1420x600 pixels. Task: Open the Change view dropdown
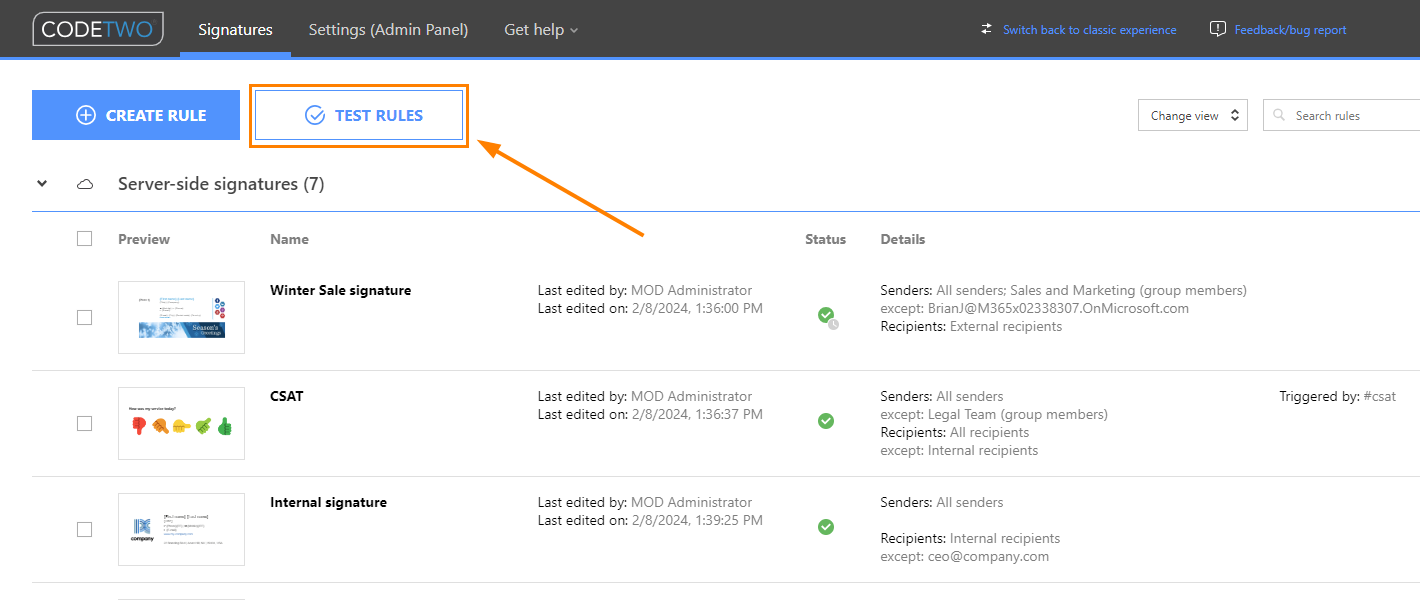[x=1193, y=116]
